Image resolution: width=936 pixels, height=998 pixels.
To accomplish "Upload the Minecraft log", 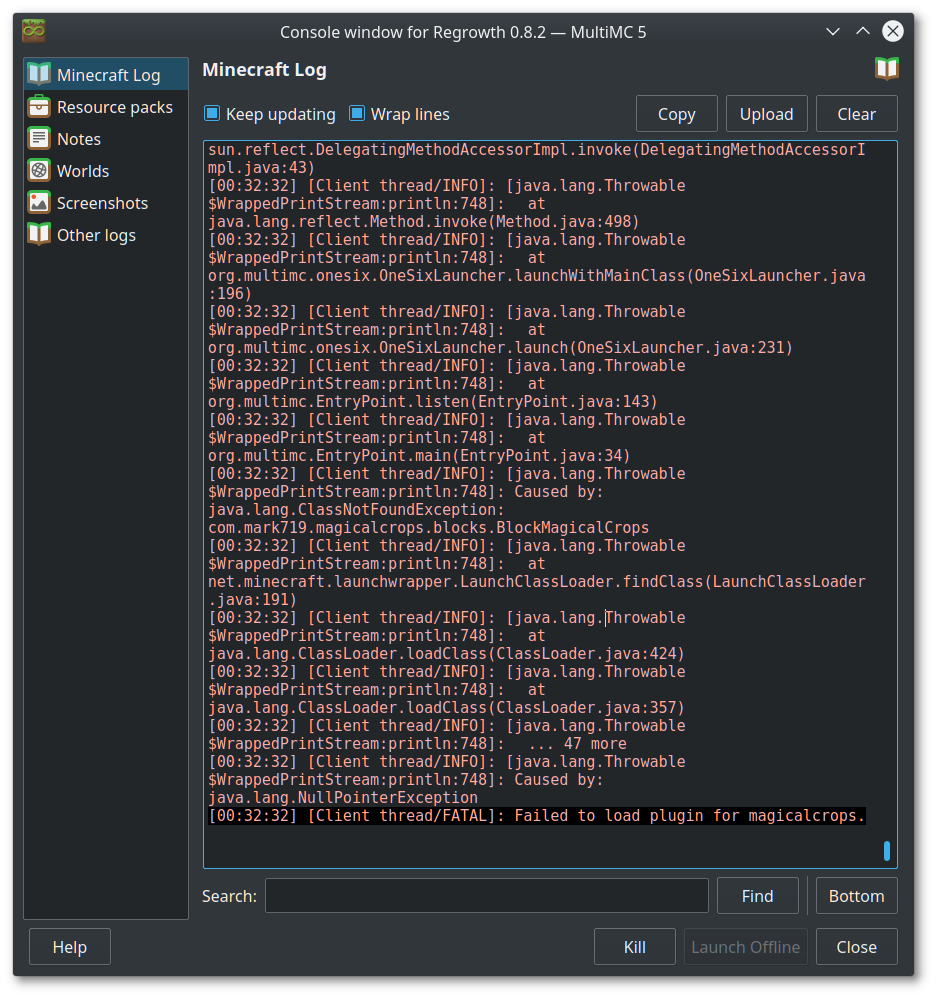I will point(766,114).
